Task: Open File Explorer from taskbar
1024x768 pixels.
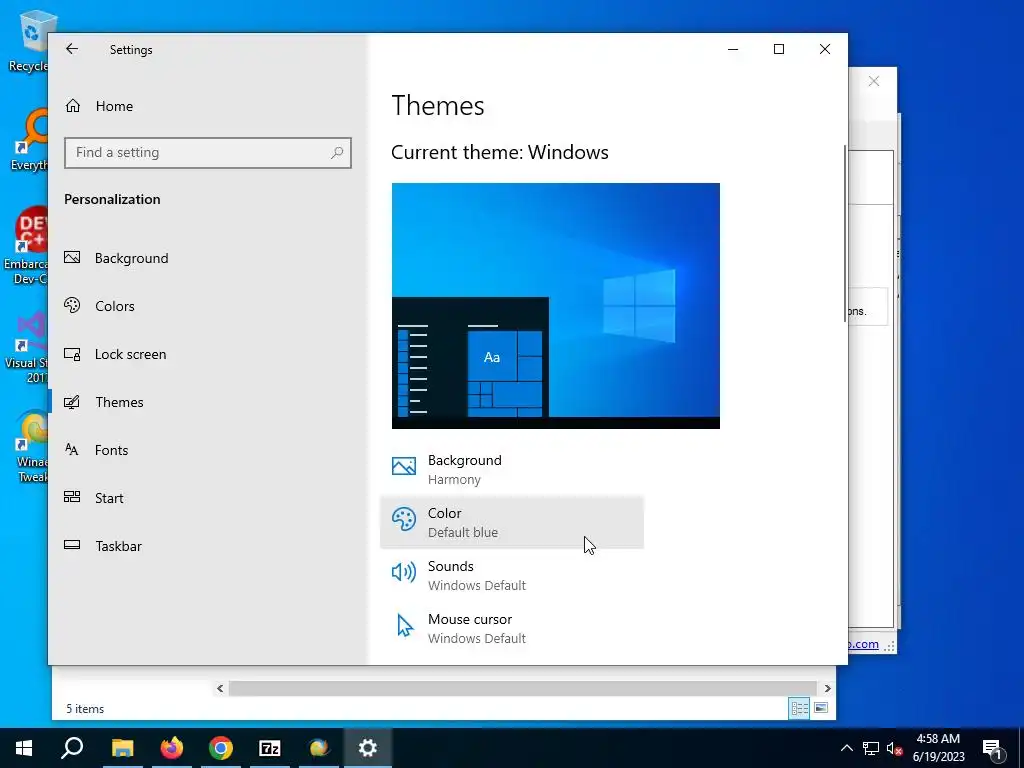Action: pos(122,748)
